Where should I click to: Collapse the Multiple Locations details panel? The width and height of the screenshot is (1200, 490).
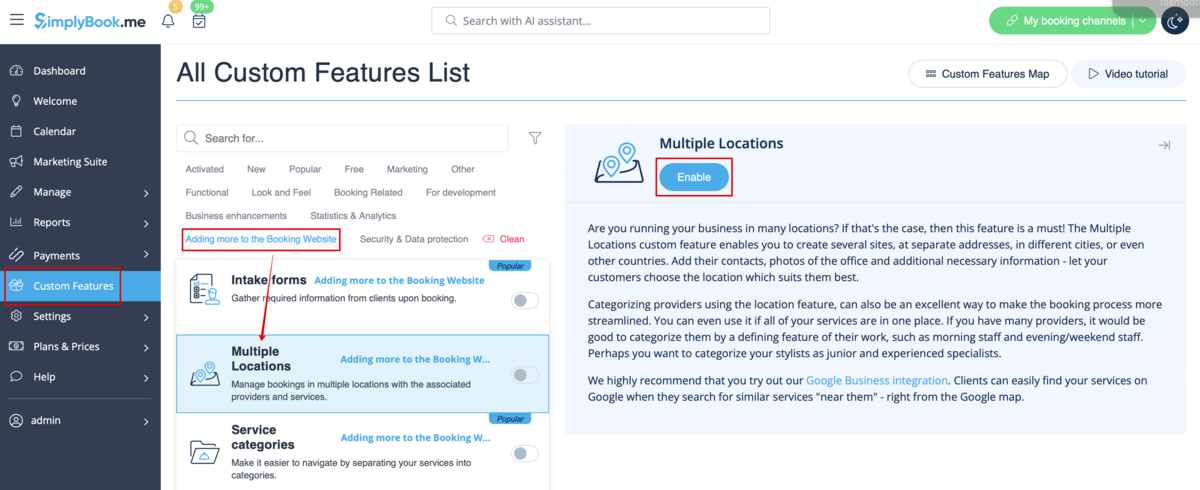point(1164,145)
